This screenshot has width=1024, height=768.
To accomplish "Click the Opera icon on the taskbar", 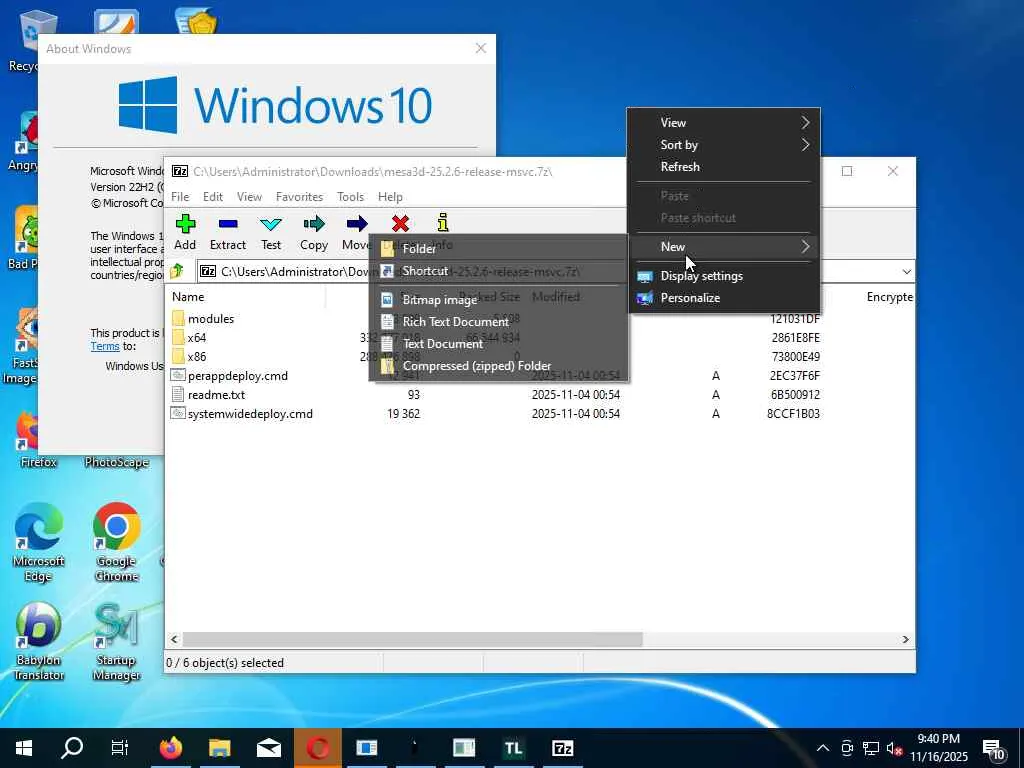I will tap(318, 748).
